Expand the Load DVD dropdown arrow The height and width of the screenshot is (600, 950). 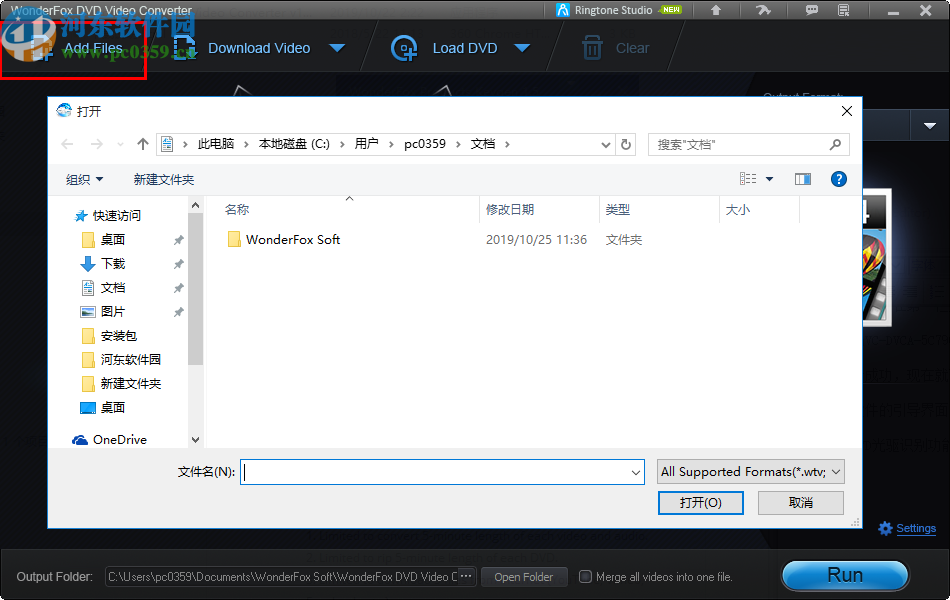click(522, 47)
